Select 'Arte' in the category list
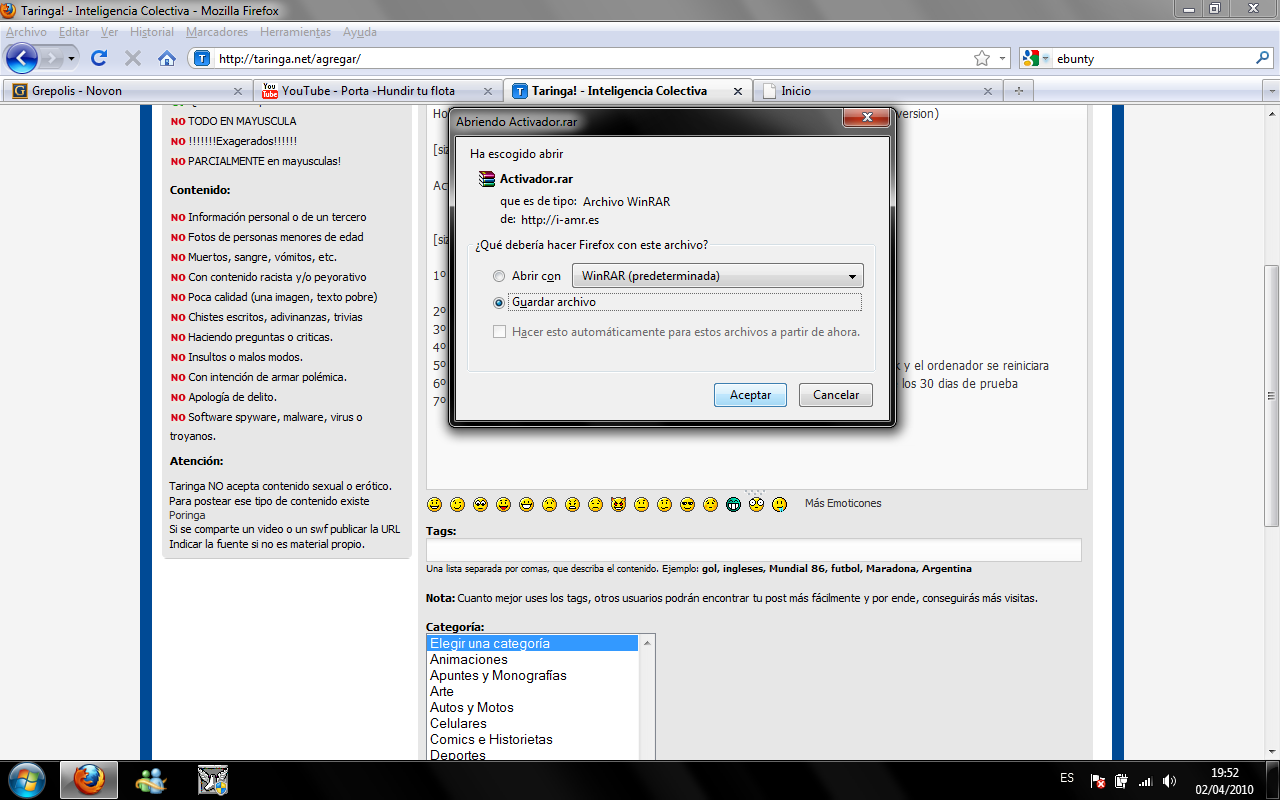 [x=532, y=692]
